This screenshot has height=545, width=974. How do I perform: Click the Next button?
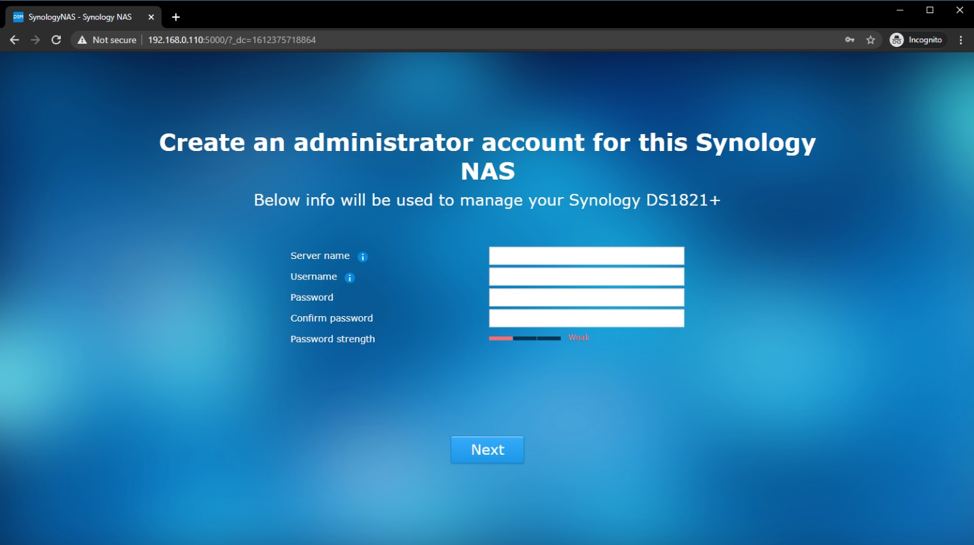487,450
